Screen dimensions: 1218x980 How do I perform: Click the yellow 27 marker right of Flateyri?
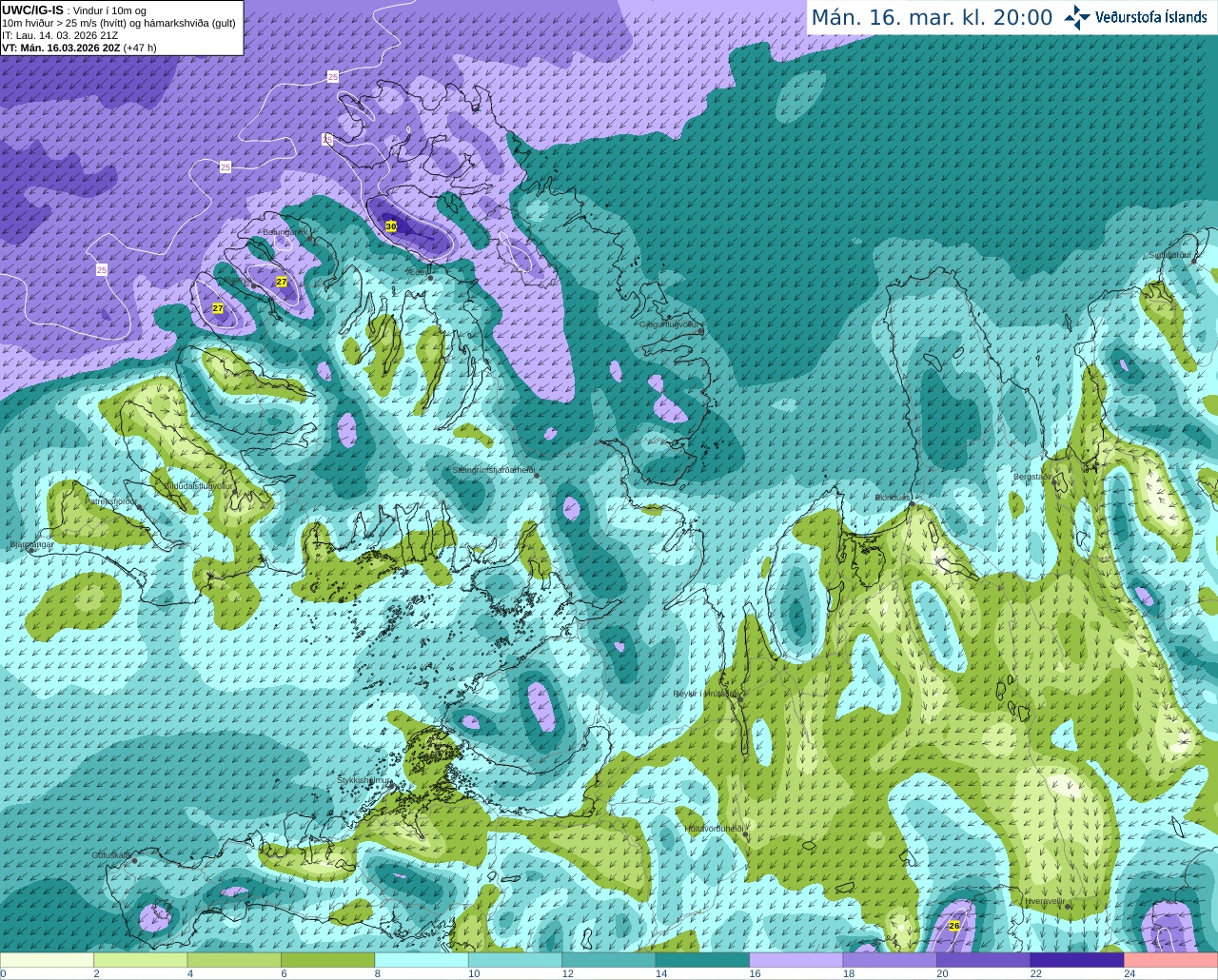(282, 282)
